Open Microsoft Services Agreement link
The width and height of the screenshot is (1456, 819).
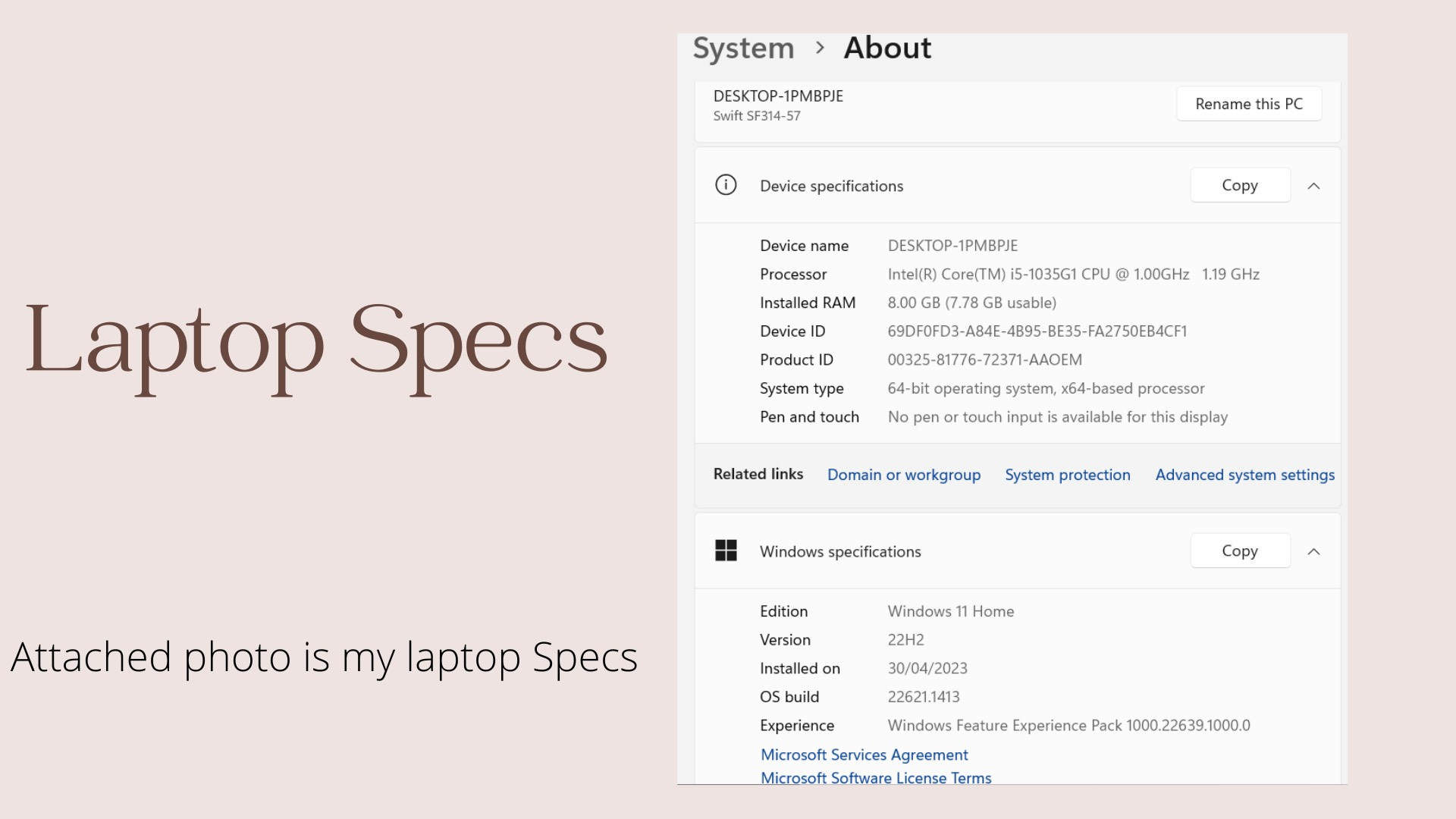pyautogui.click(x=864, y=755)
